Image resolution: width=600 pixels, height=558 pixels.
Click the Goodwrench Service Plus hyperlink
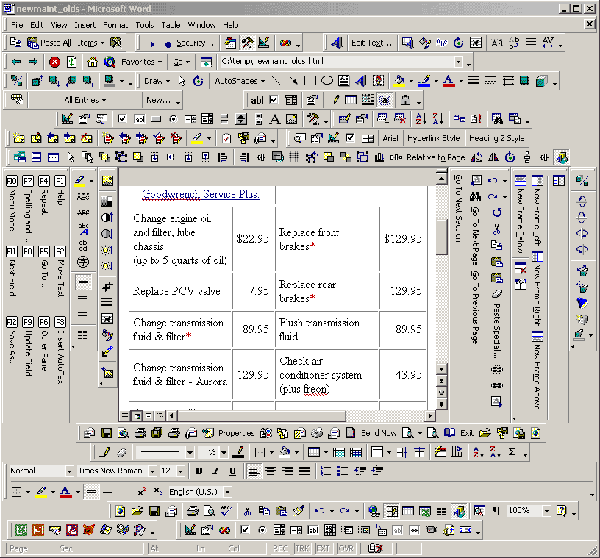[201, 194]
